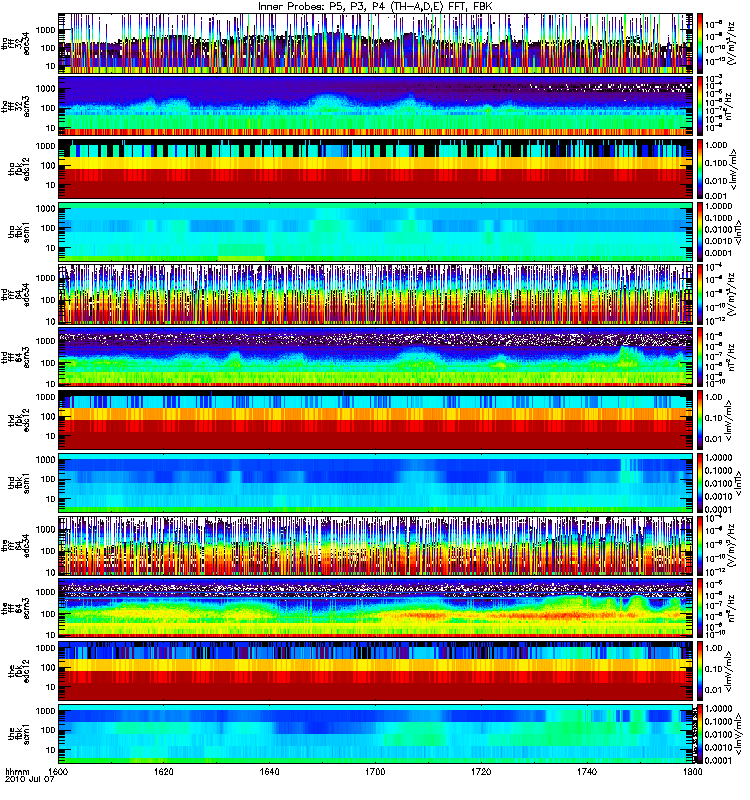This screenshot has height=800, width=750.
Task: Click the 1720 time axis label
Action: point(481,771)
